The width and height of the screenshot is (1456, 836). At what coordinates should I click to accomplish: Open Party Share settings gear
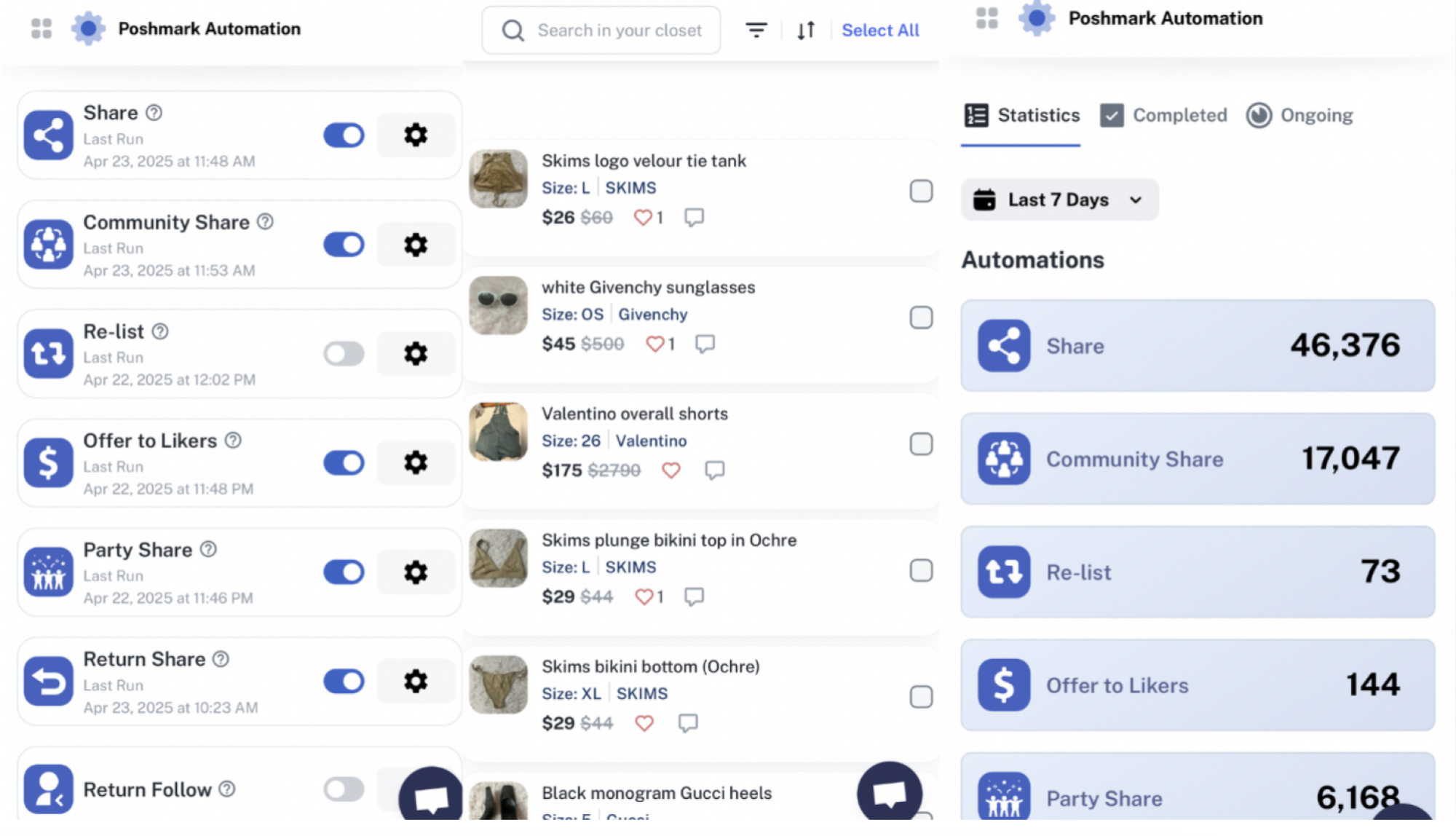point(416,572)
